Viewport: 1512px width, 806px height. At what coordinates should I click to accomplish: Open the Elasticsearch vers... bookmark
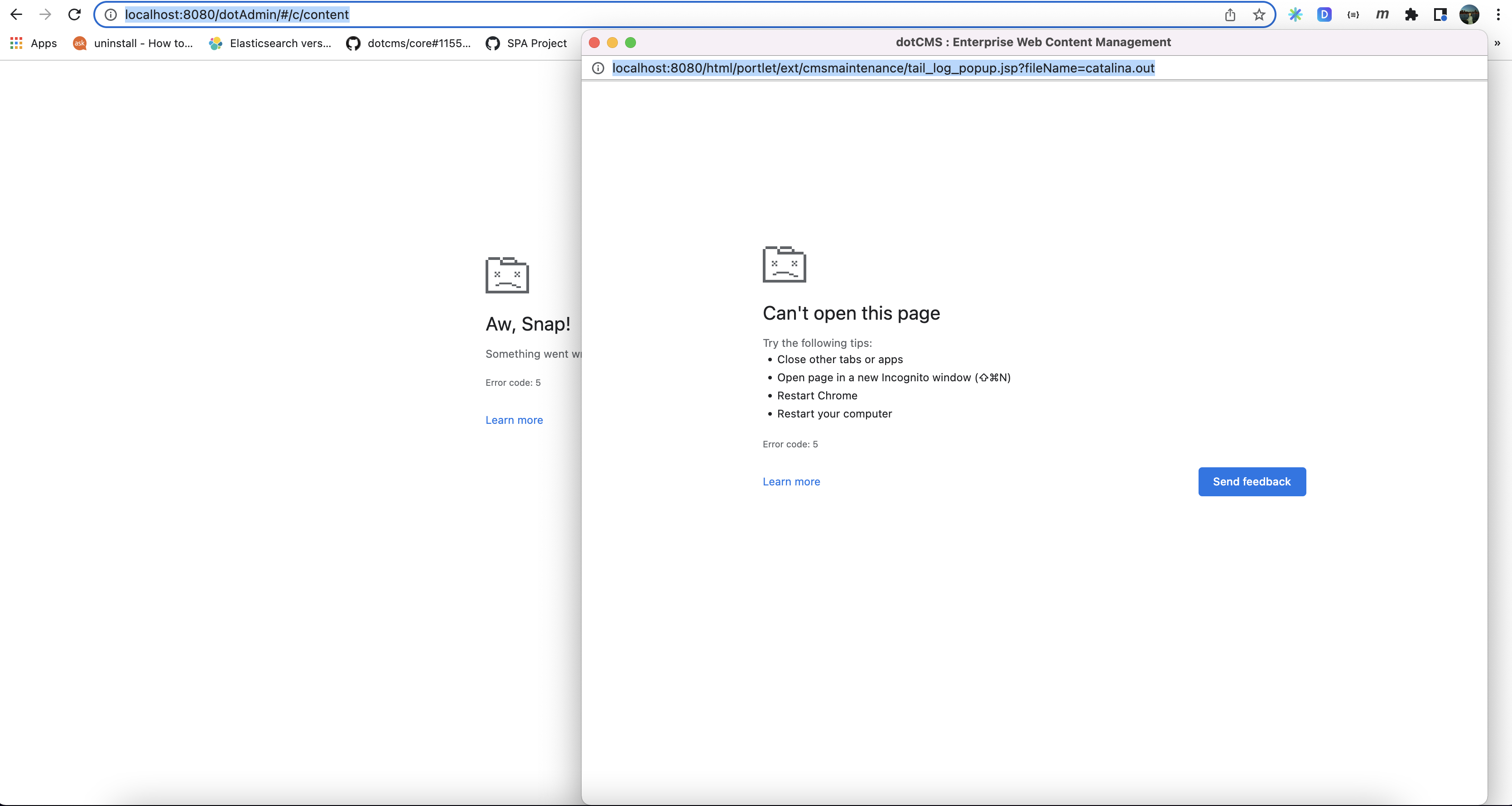tap(270, 43)
